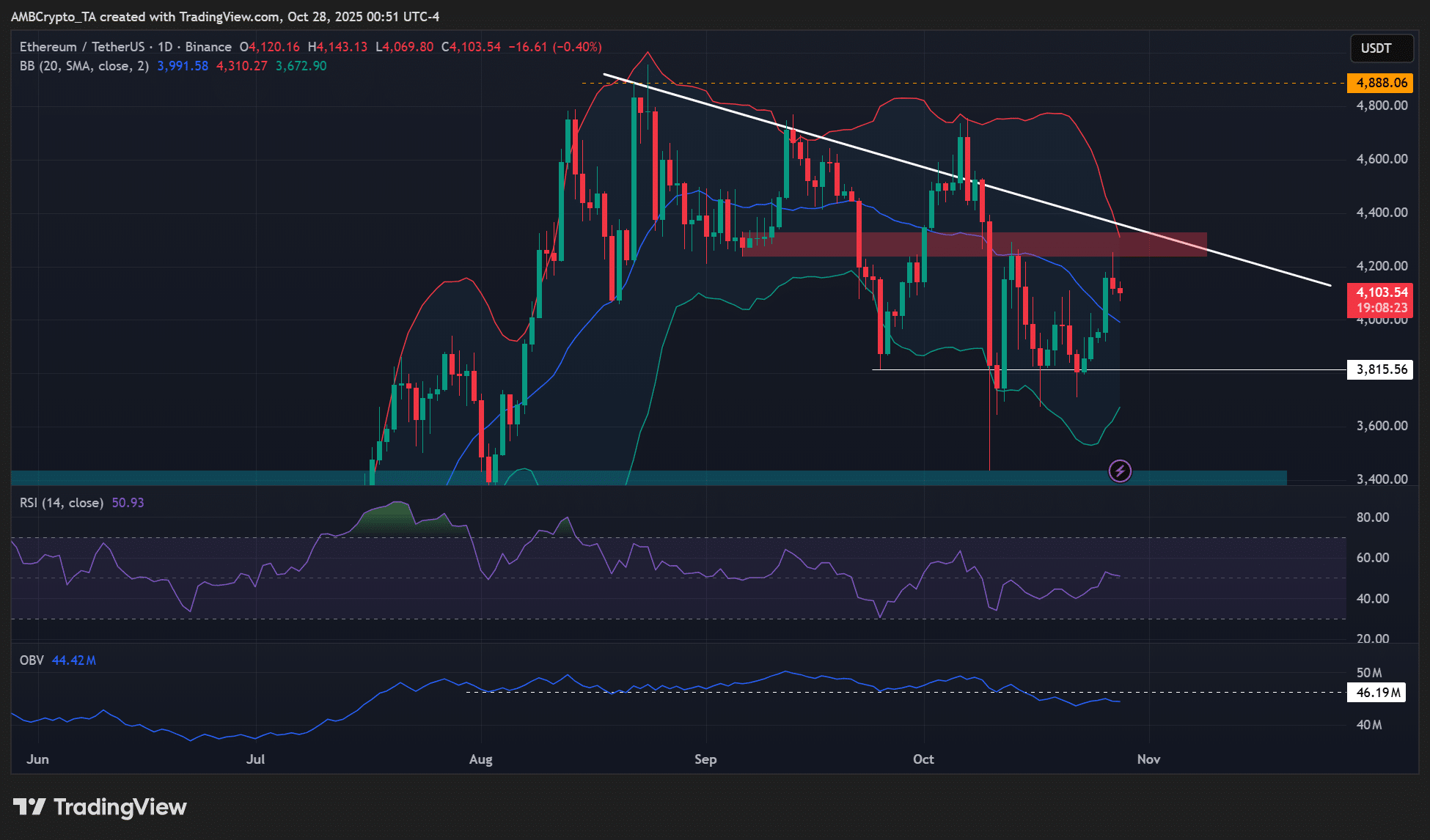Click the Nov label on time axis
Screen dimensions: 1430x840
pyautogui.click(x=1148, y=759)
